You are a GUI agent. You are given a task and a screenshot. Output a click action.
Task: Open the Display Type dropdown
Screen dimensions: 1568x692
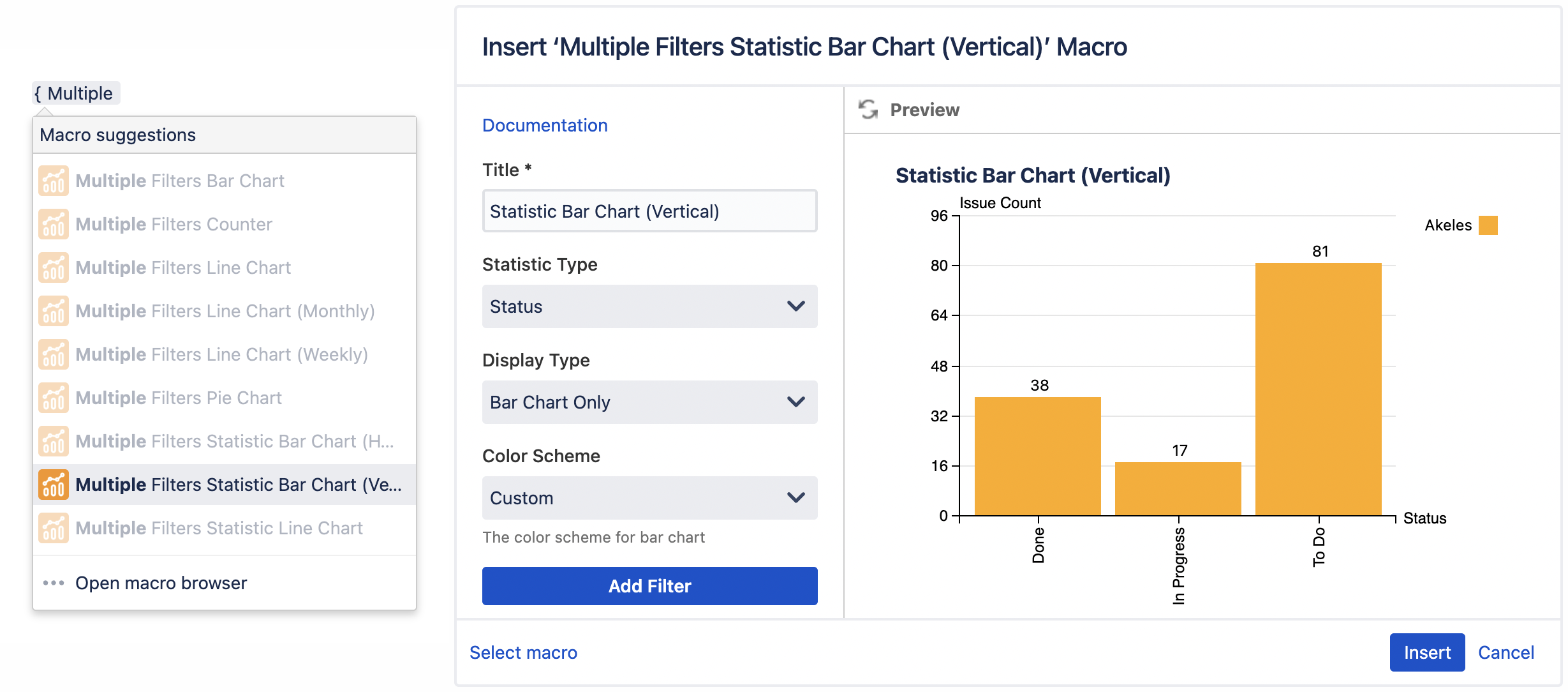coord(649,402)
